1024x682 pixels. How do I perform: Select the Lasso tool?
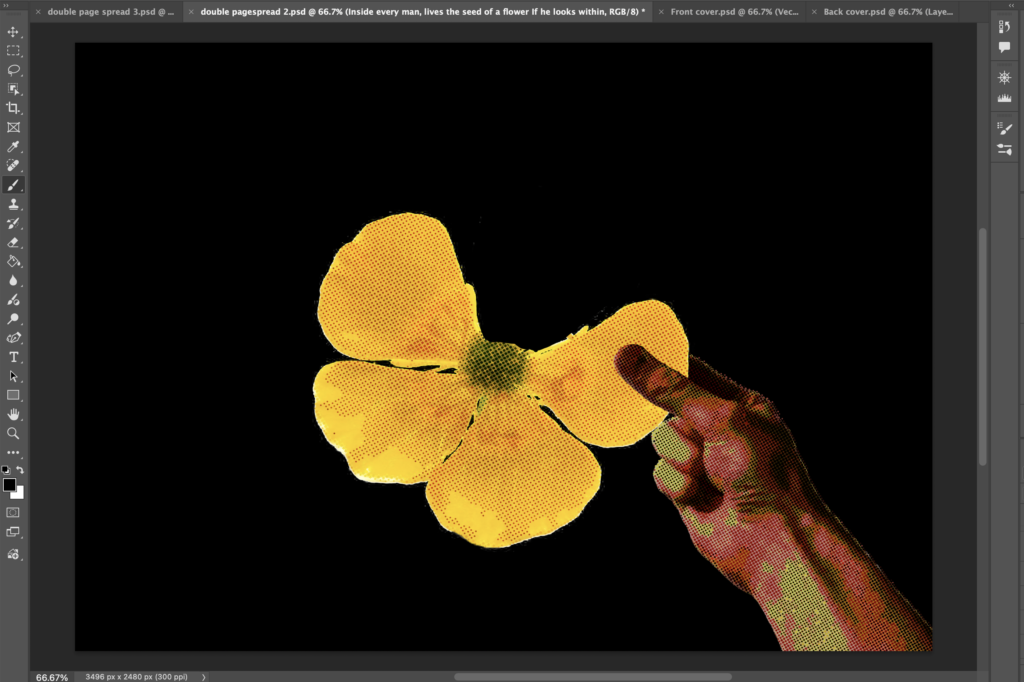[x=14, y=70]
